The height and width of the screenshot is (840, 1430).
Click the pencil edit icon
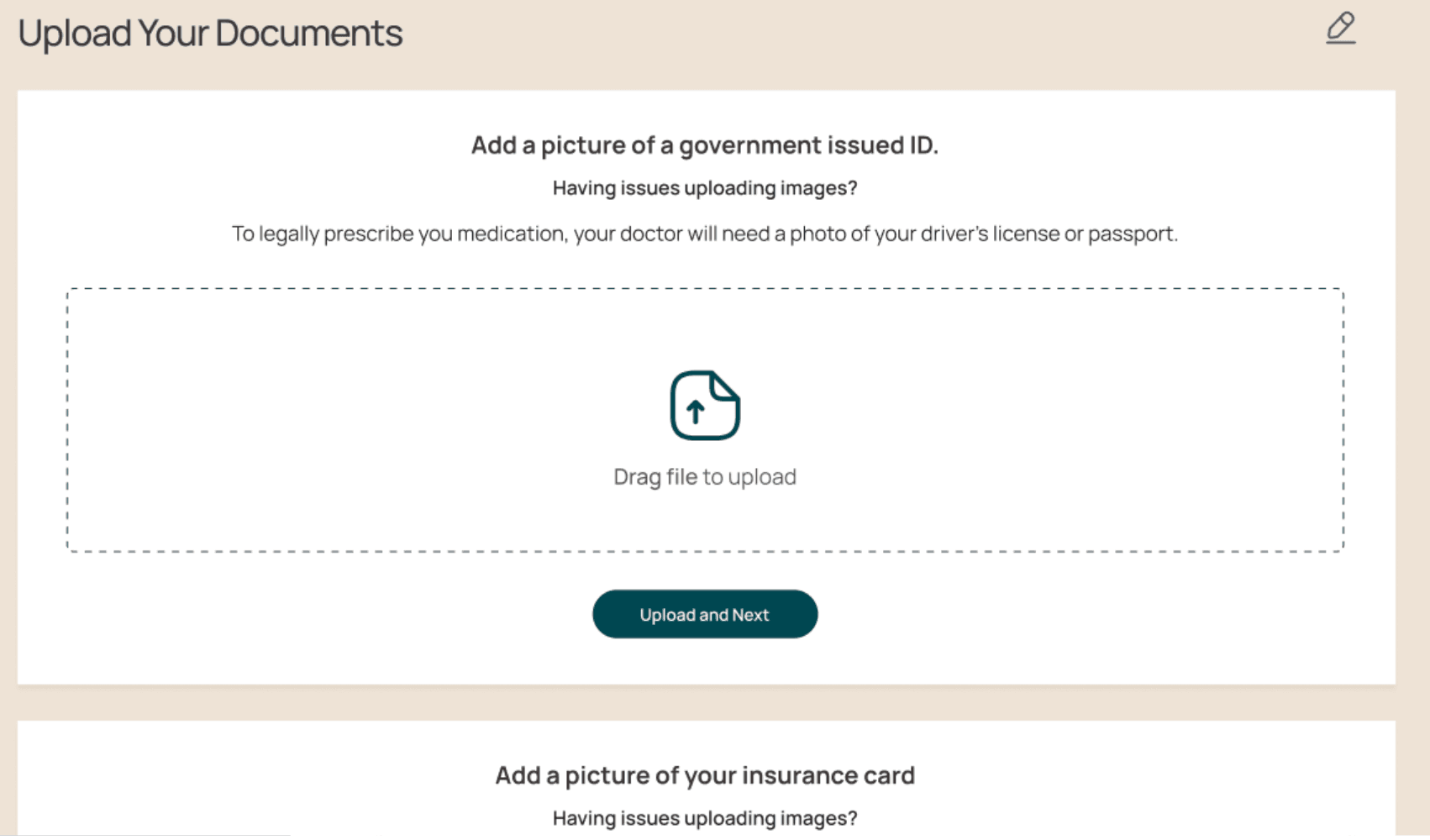pyautogui.click(x=1341, y=28)
